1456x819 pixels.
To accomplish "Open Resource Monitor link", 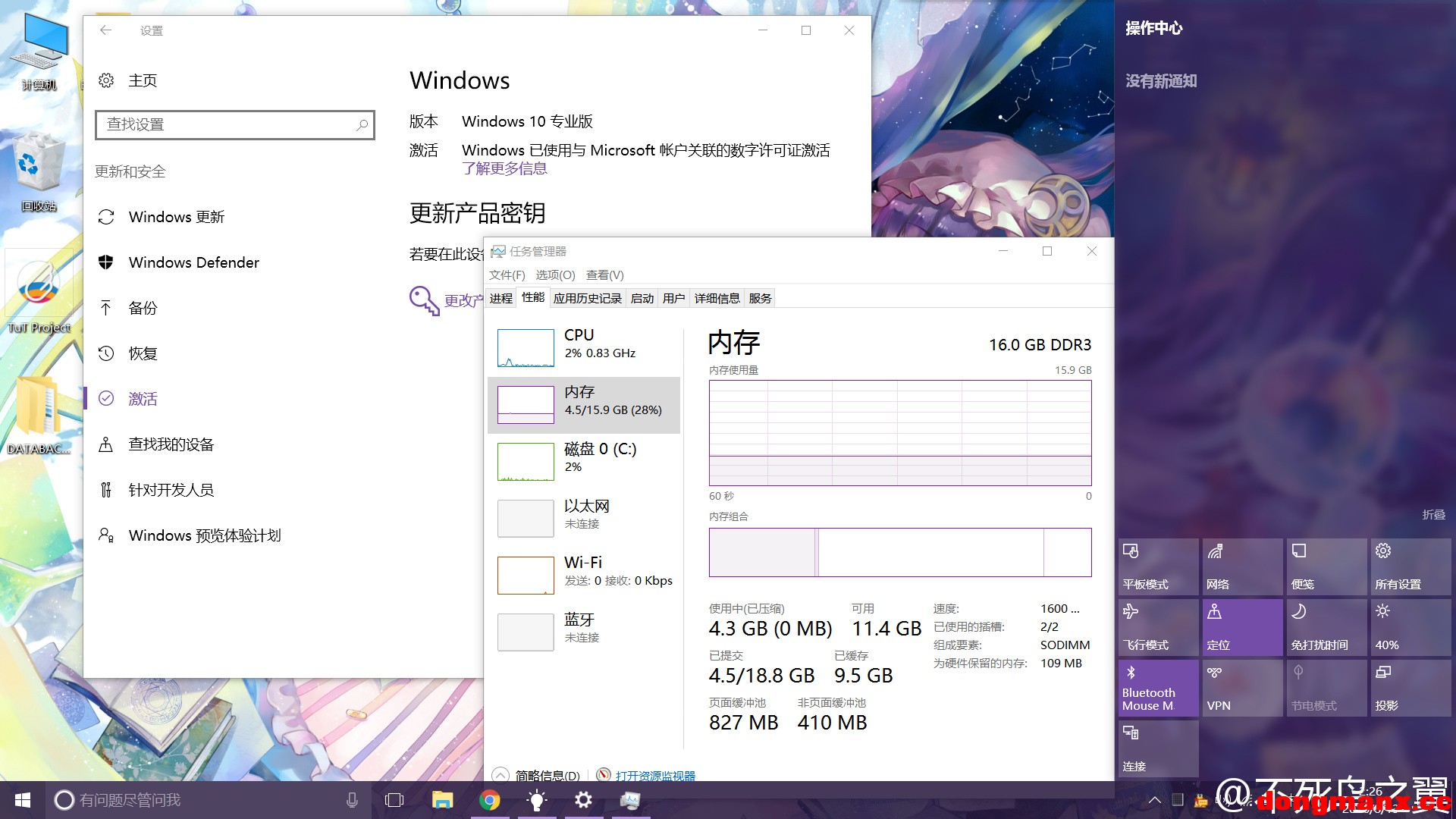I will tap(654, 775).
